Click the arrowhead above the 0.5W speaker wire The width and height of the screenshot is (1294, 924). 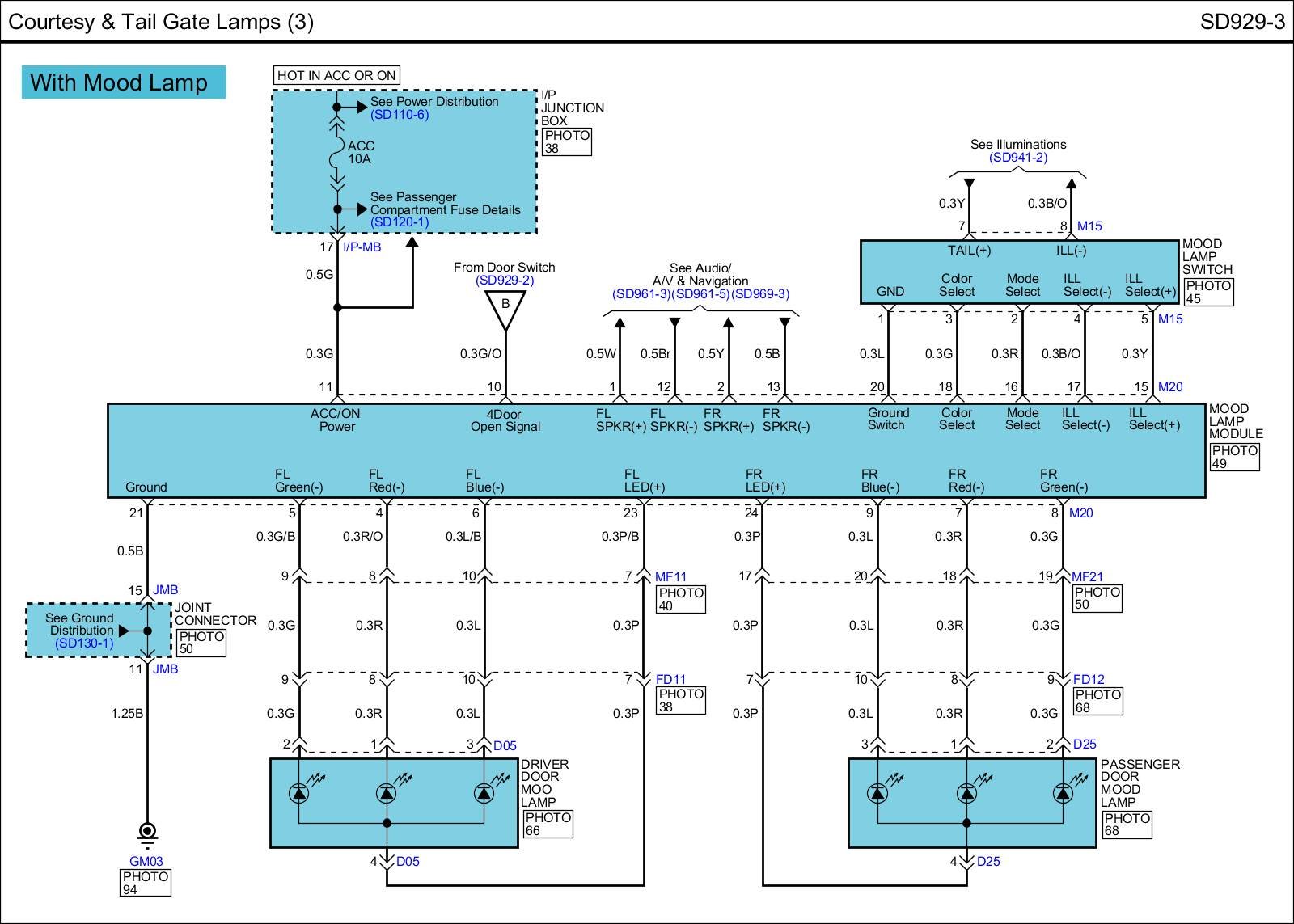(x=620, y=323)
